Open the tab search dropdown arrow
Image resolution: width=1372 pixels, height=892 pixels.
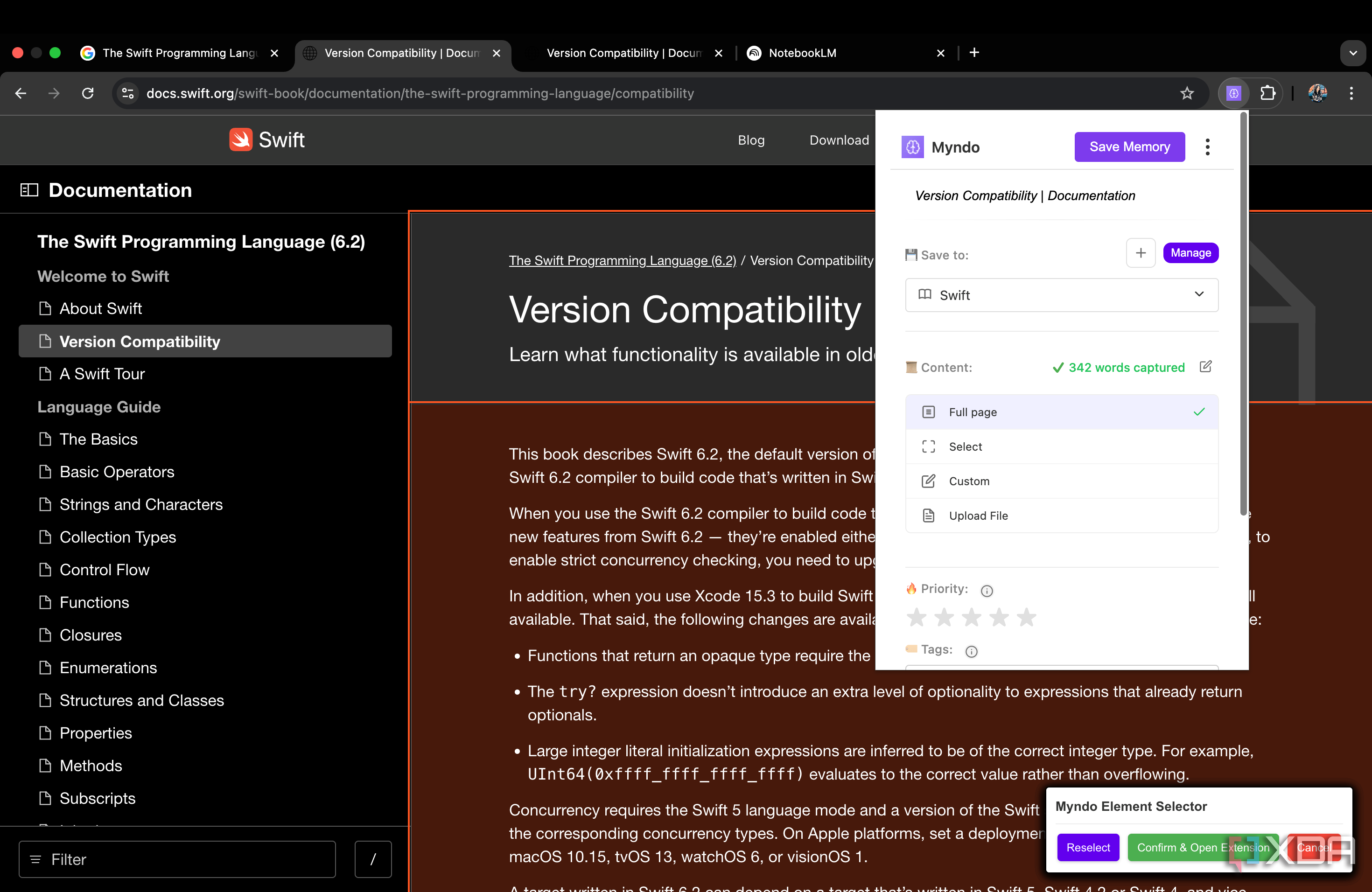1353,53
